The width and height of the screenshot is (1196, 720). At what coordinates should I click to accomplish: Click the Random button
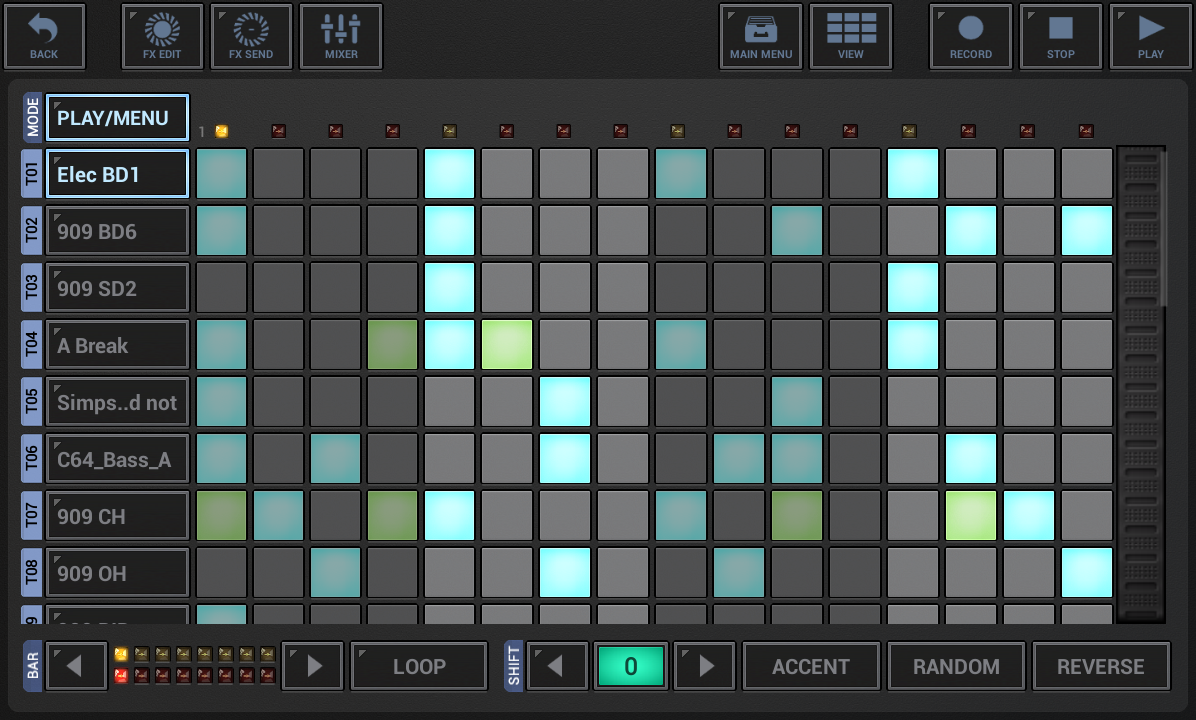pyautogui.click(x=956, y=666)
